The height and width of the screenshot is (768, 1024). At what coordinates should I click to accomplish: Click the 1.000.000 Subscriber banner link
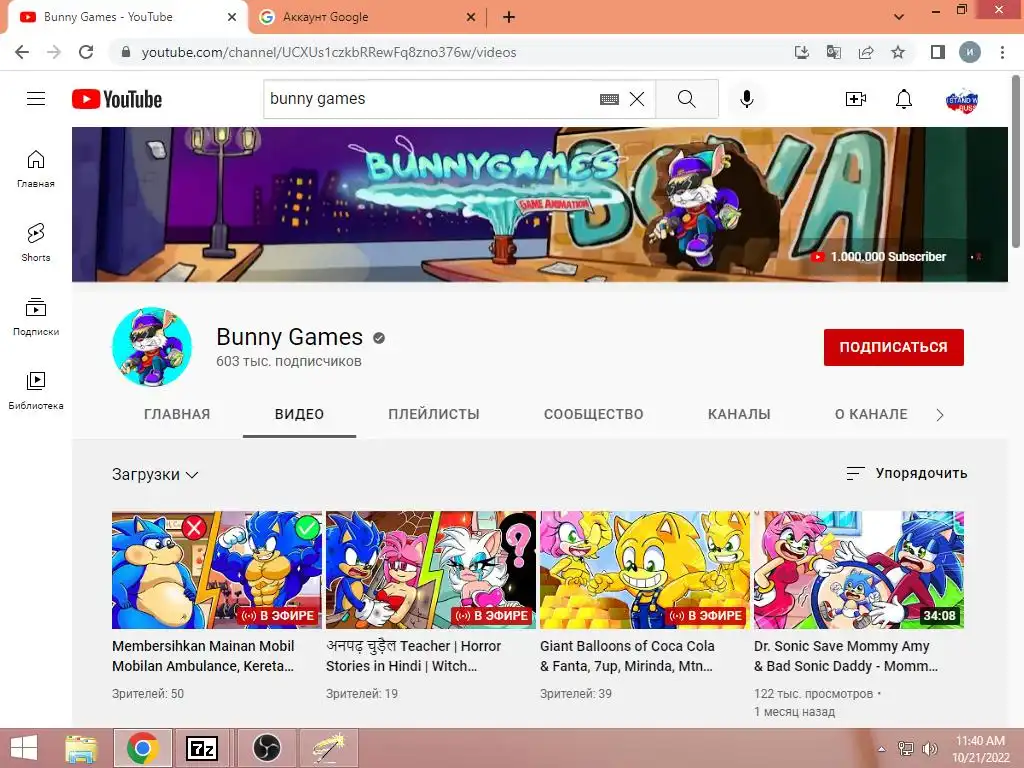pyautogui.click(x=880, y=257)
